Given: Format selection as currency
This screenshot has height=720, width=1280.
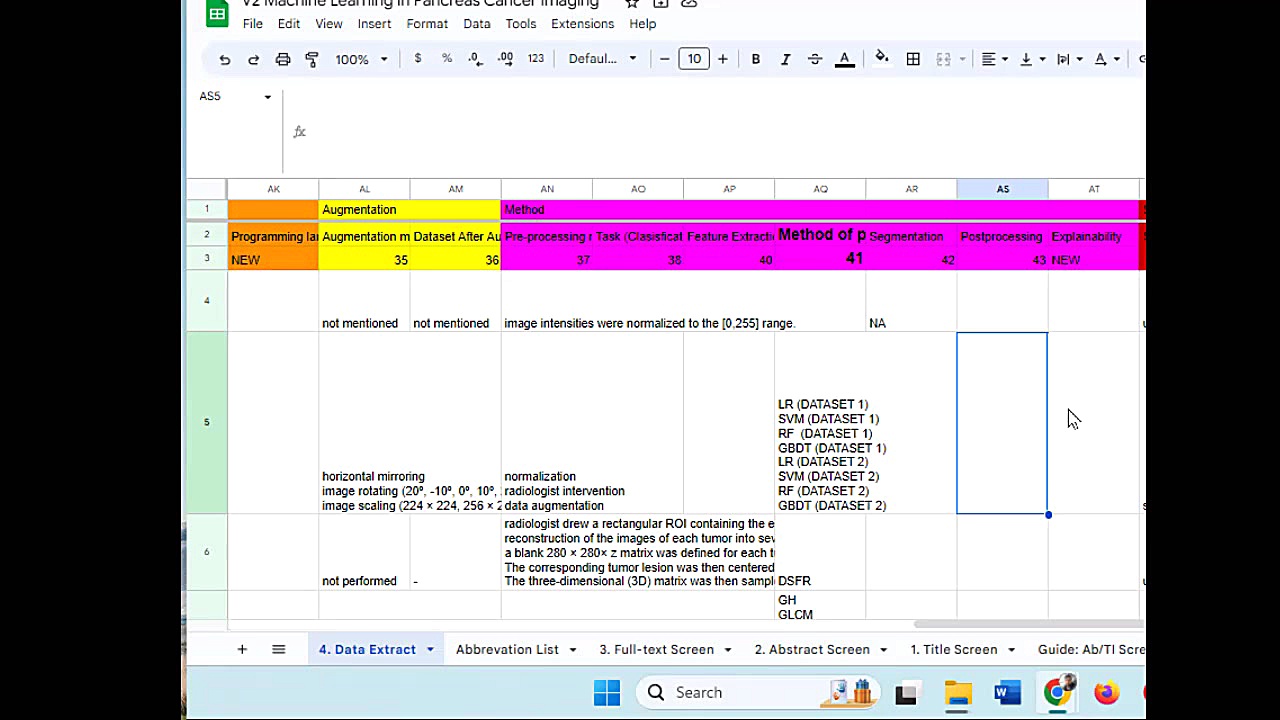Looking at the screenshot, I should [x=418, y=59].
